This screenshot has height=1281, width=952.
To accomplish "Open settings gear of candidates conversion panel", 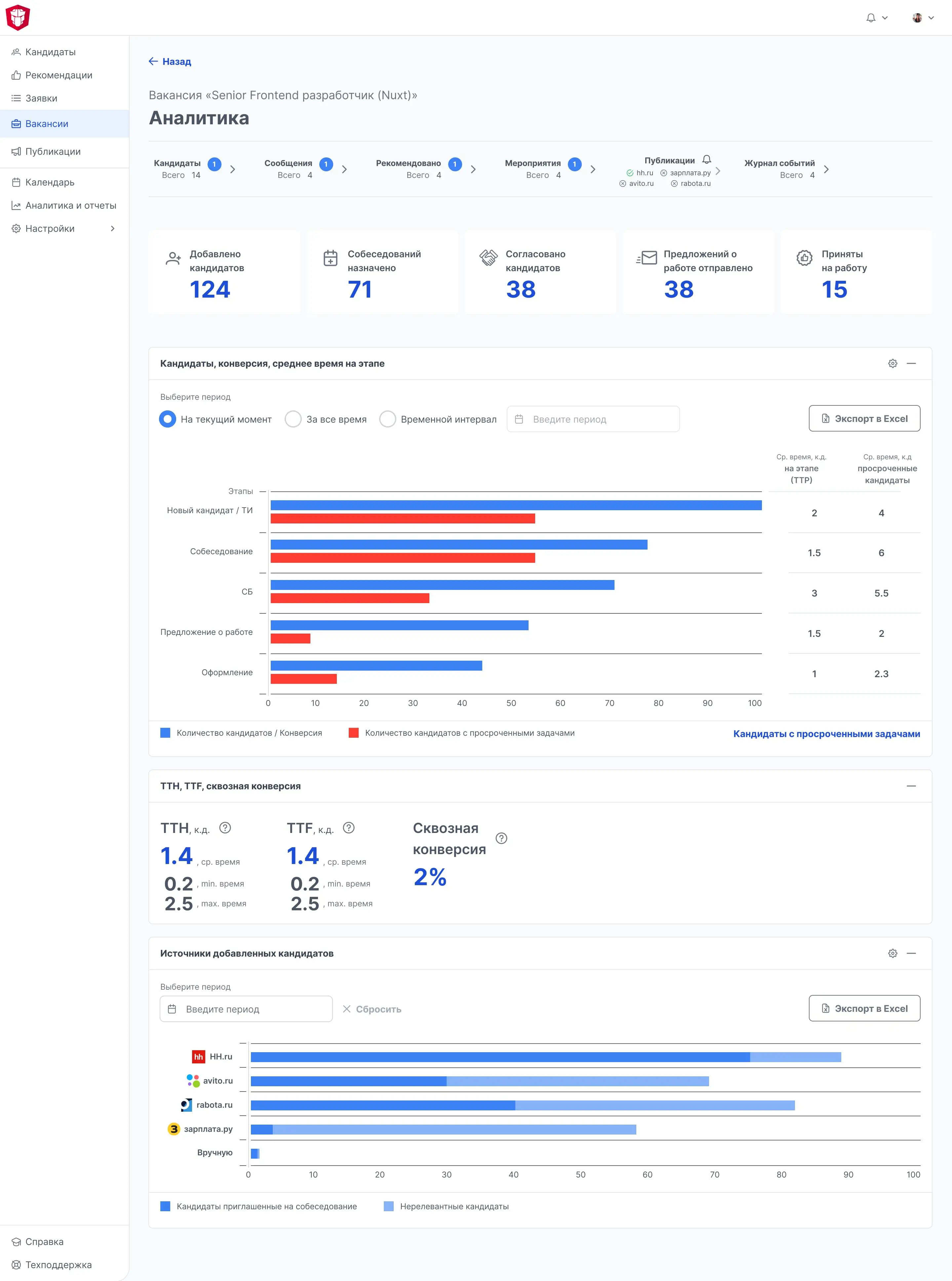I will 892,363.
